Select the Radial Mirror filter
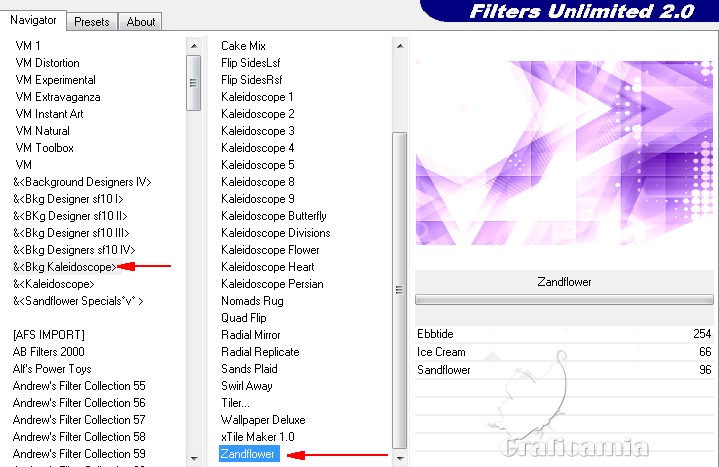Viewport: 719px width, 467px height. coord(250,335)
